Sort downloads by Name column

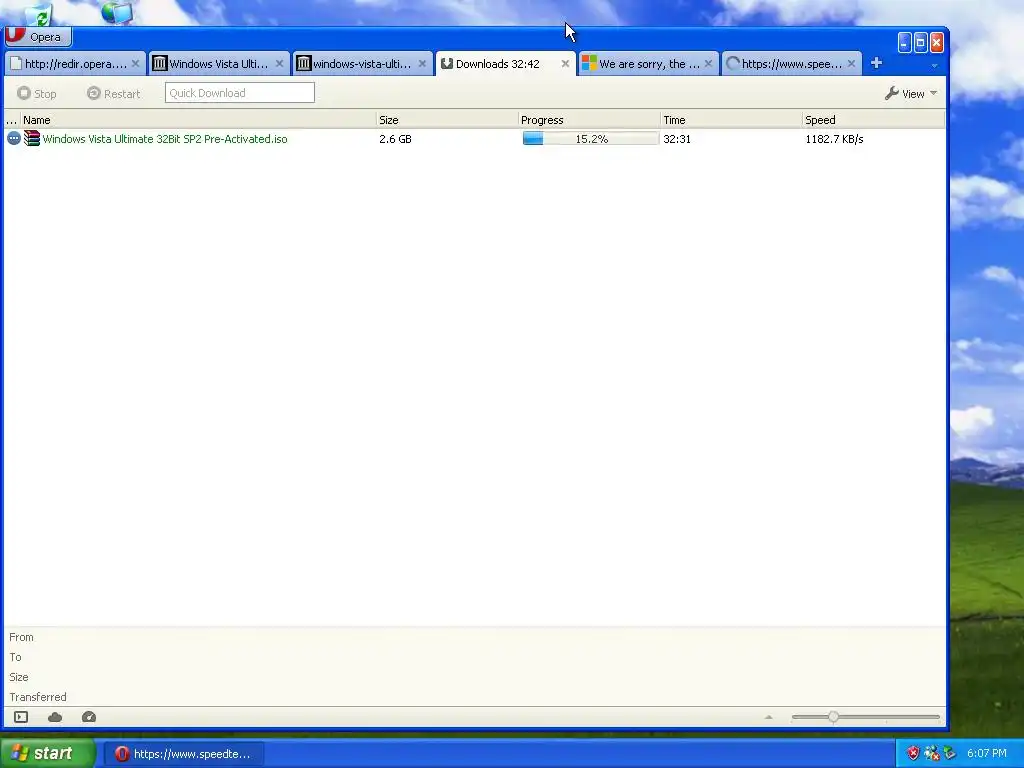199,120
